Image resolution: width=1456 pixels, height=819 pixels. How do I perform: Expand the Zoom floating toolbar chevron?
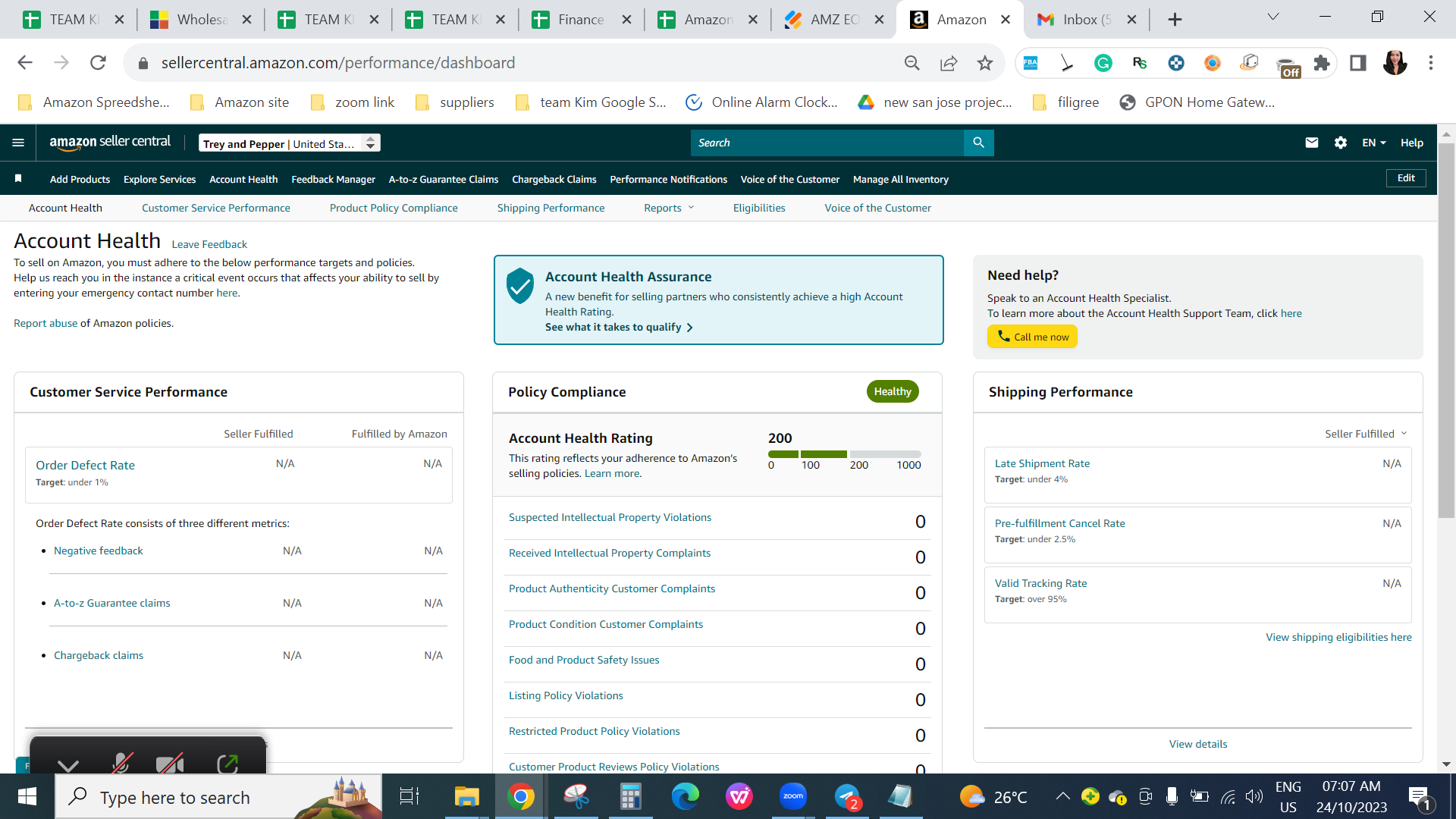coord(68,764)
